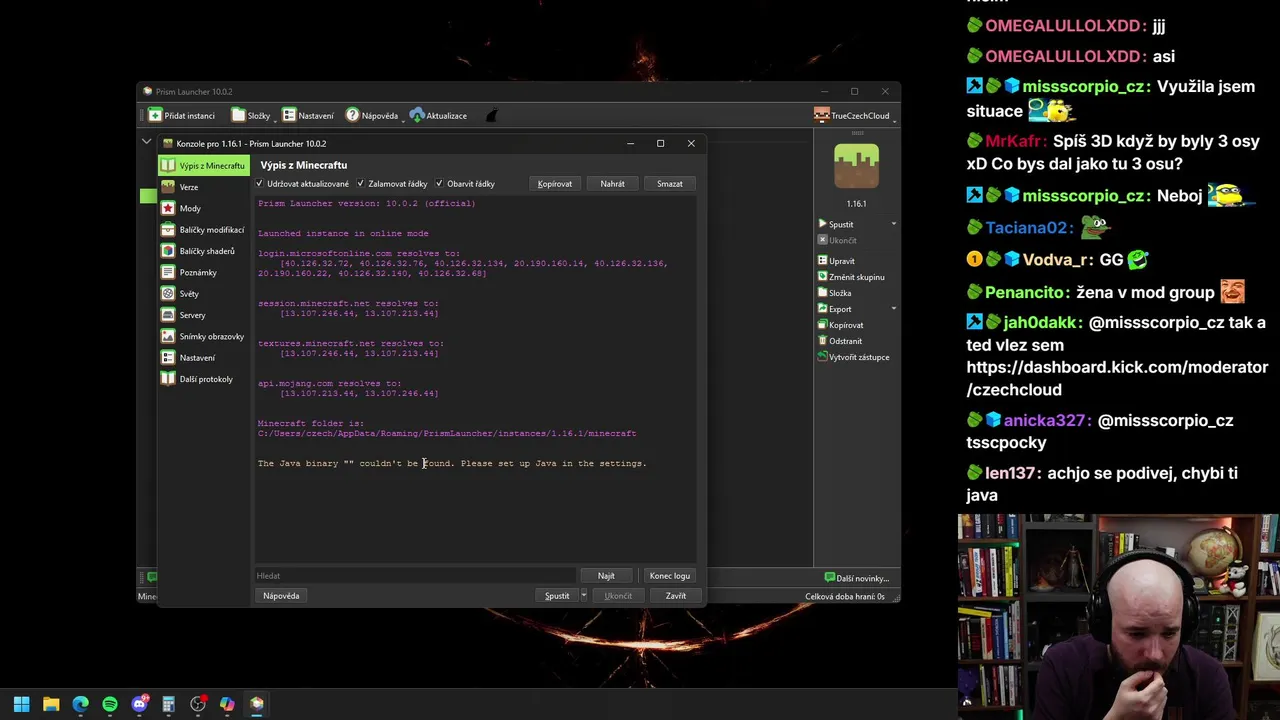
Task: Click Spustit button at console bottom
Action: coord(557,596)
